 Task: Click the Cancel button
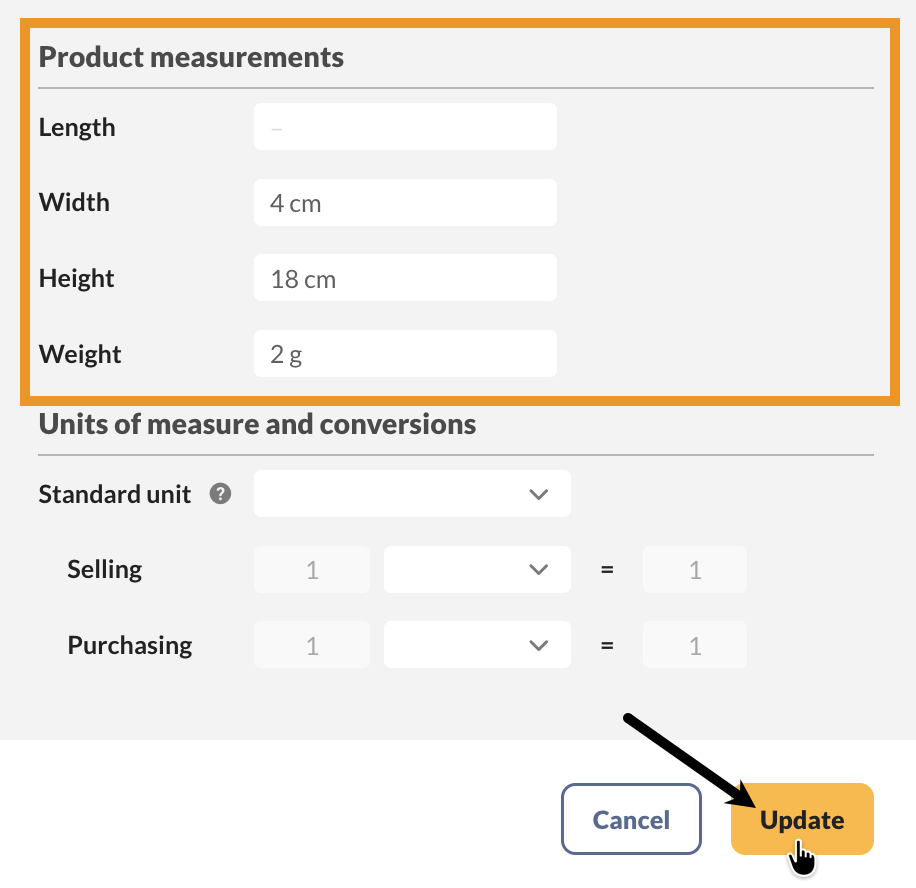tap(631, 820)
